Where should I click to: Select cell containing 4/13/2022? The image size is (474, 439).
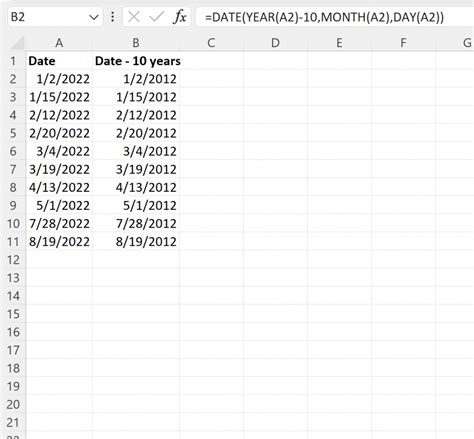tap(59, 187)
